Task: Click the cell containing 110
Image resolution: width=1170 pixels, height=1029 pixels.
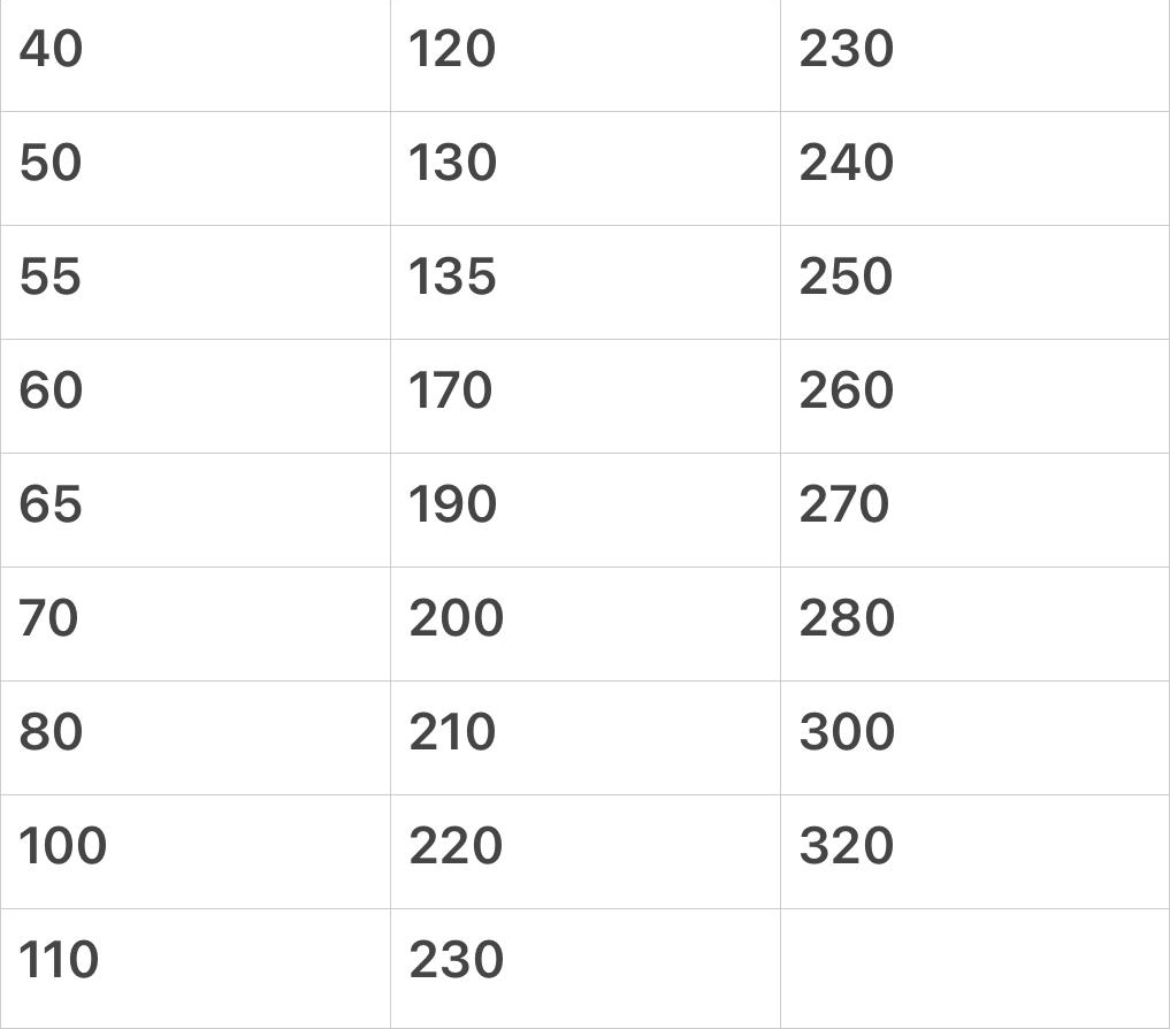Action: [60, 962]
